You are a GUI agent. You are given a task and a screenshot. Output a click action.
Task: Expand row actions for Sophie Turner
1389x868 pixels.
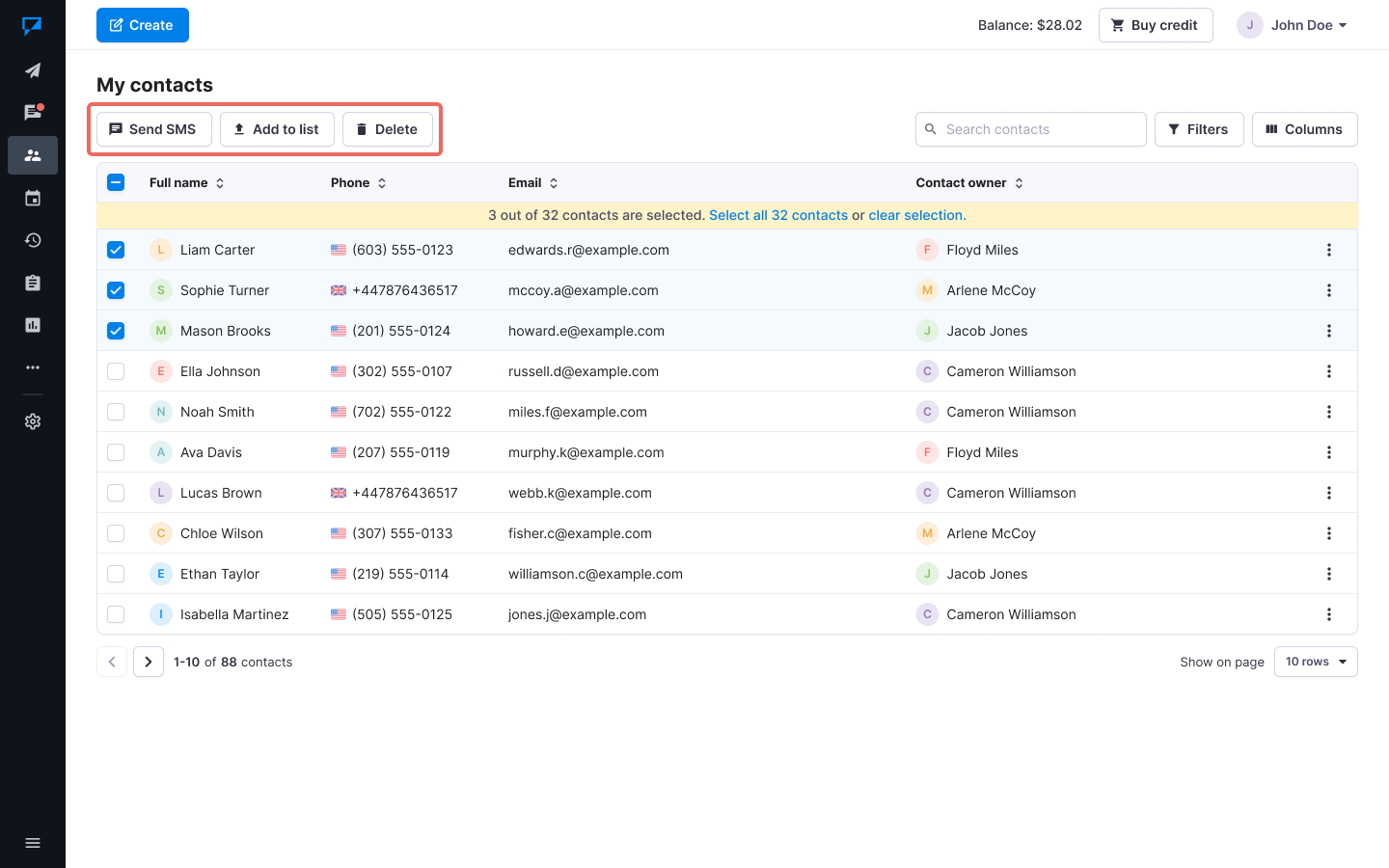point(1329,290)
